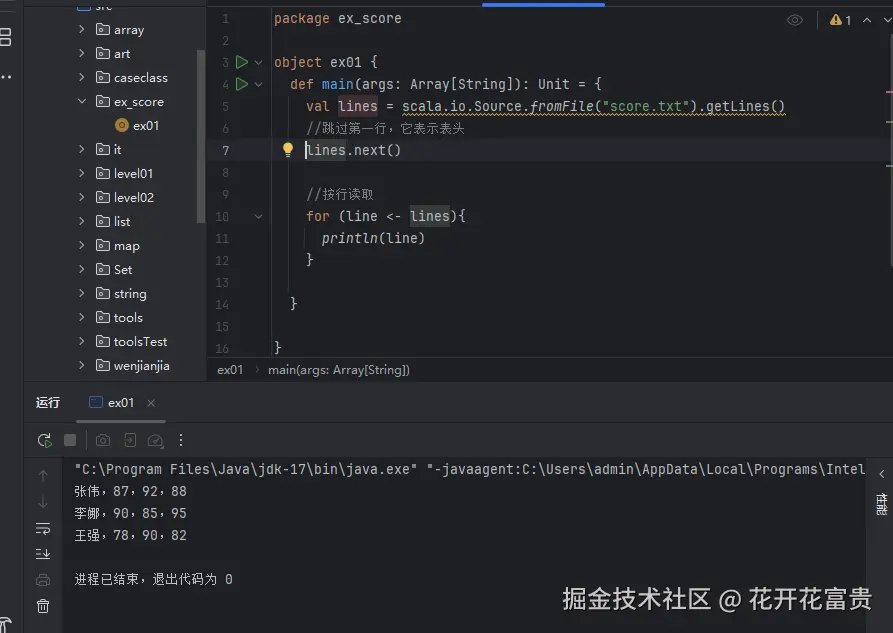The image size is (893, 633).
Task: Expand the toolsTest folder
Action: click(81, 341)
